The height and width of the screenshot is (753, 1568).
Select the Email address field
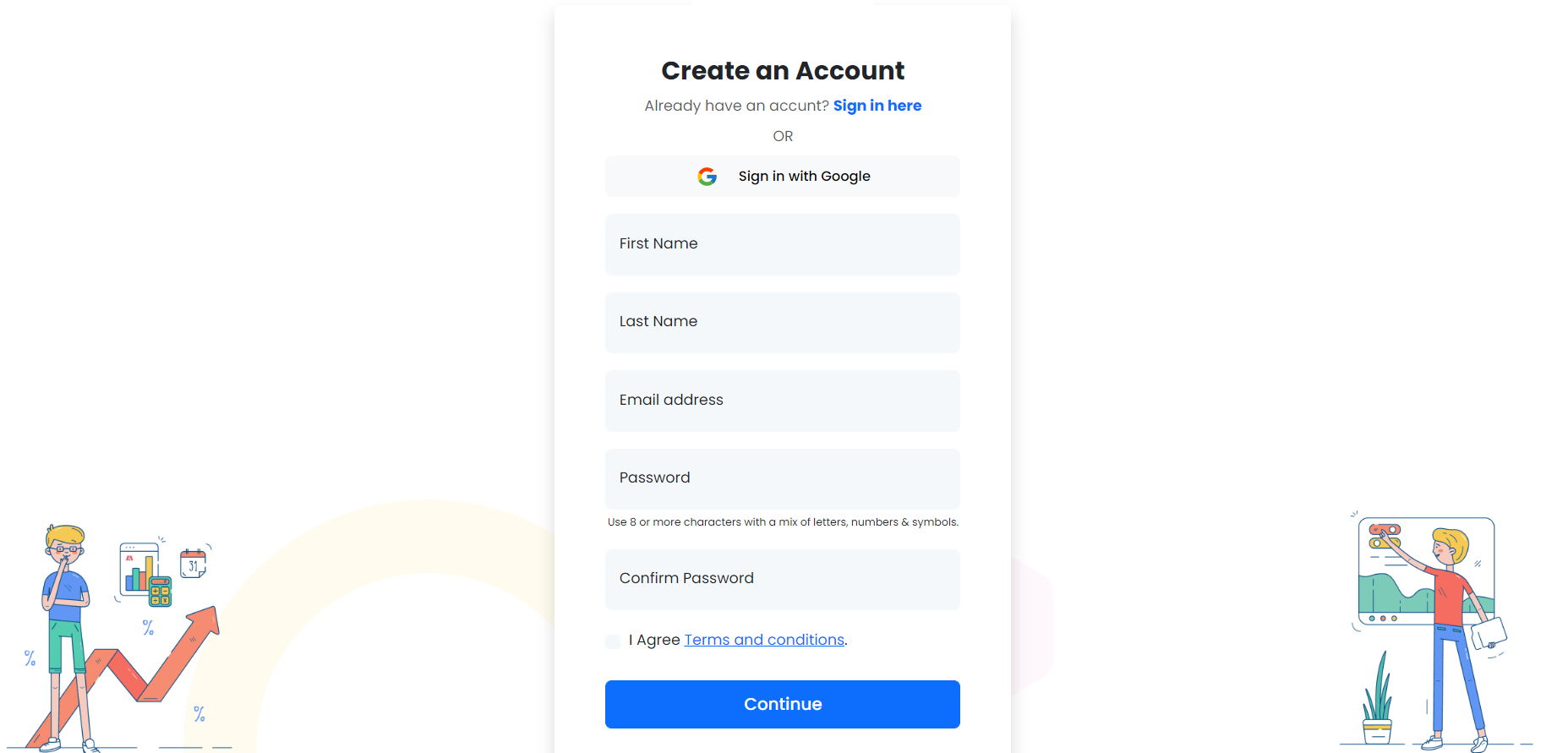782,401
